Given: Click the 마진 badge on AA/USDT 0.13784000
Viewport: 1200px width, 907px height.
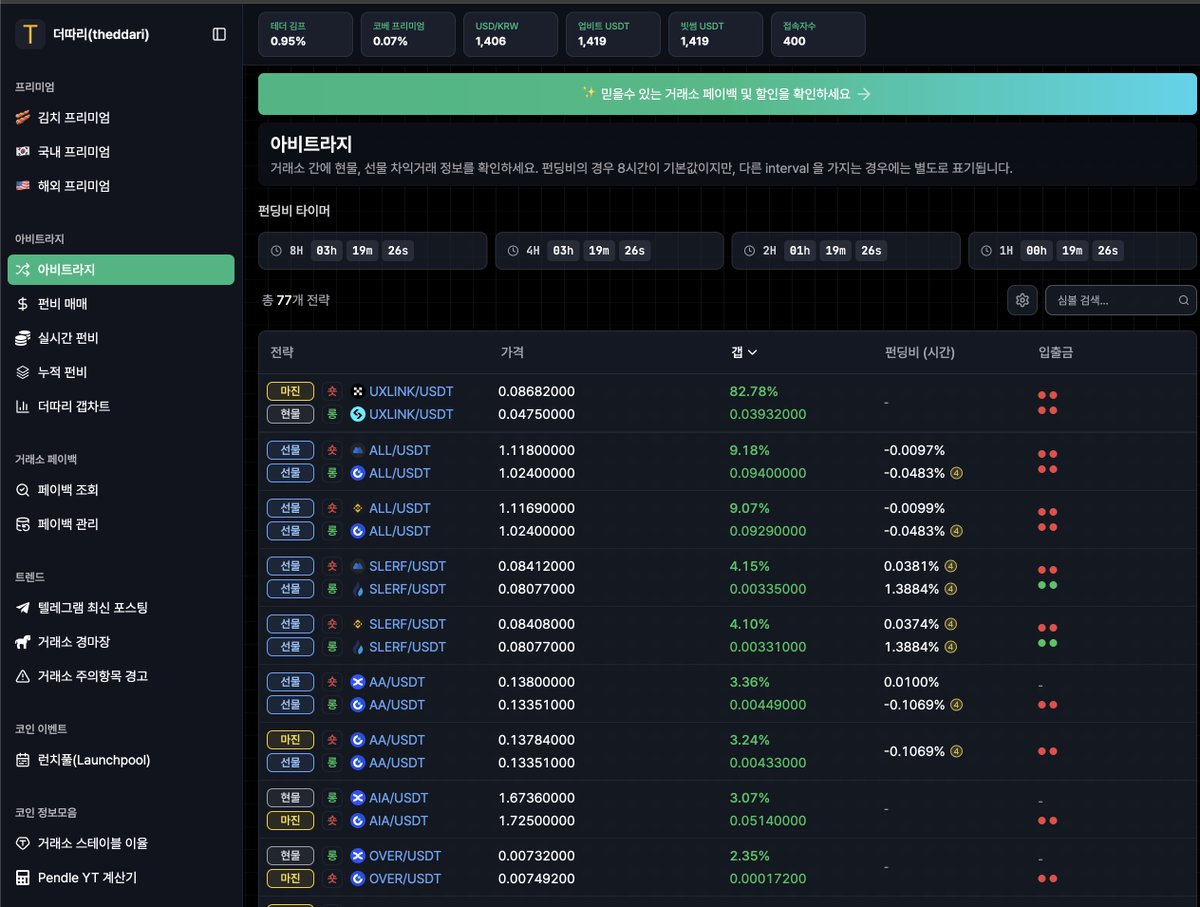Looking at the screenshot, I should click(x=290, y=740).
